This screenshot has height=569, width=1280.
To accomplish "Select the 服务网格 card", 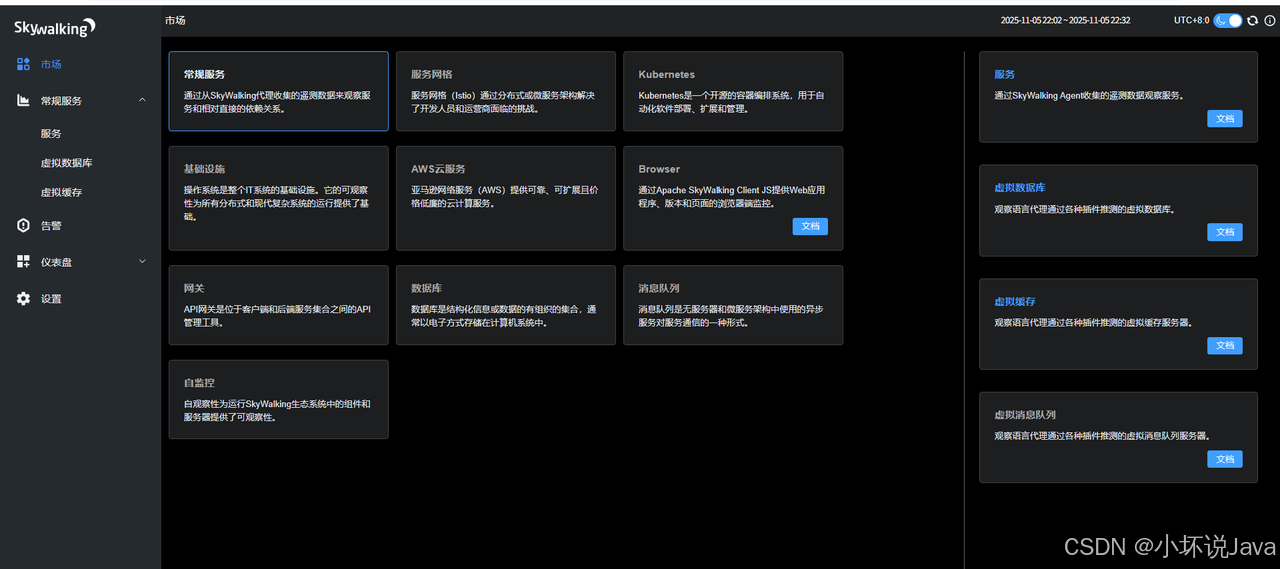I will (x=506, y=91).
